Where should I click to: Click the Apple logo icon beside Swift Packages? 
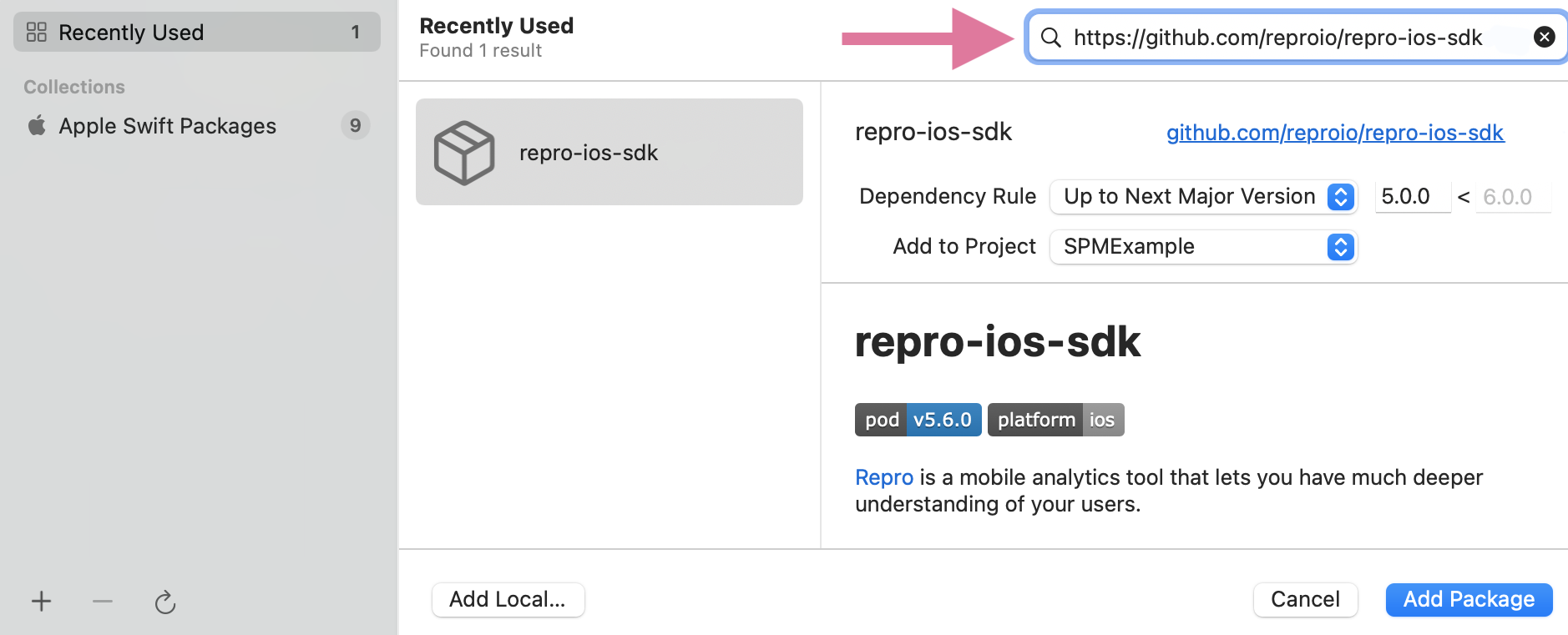(x=37, y=125)
